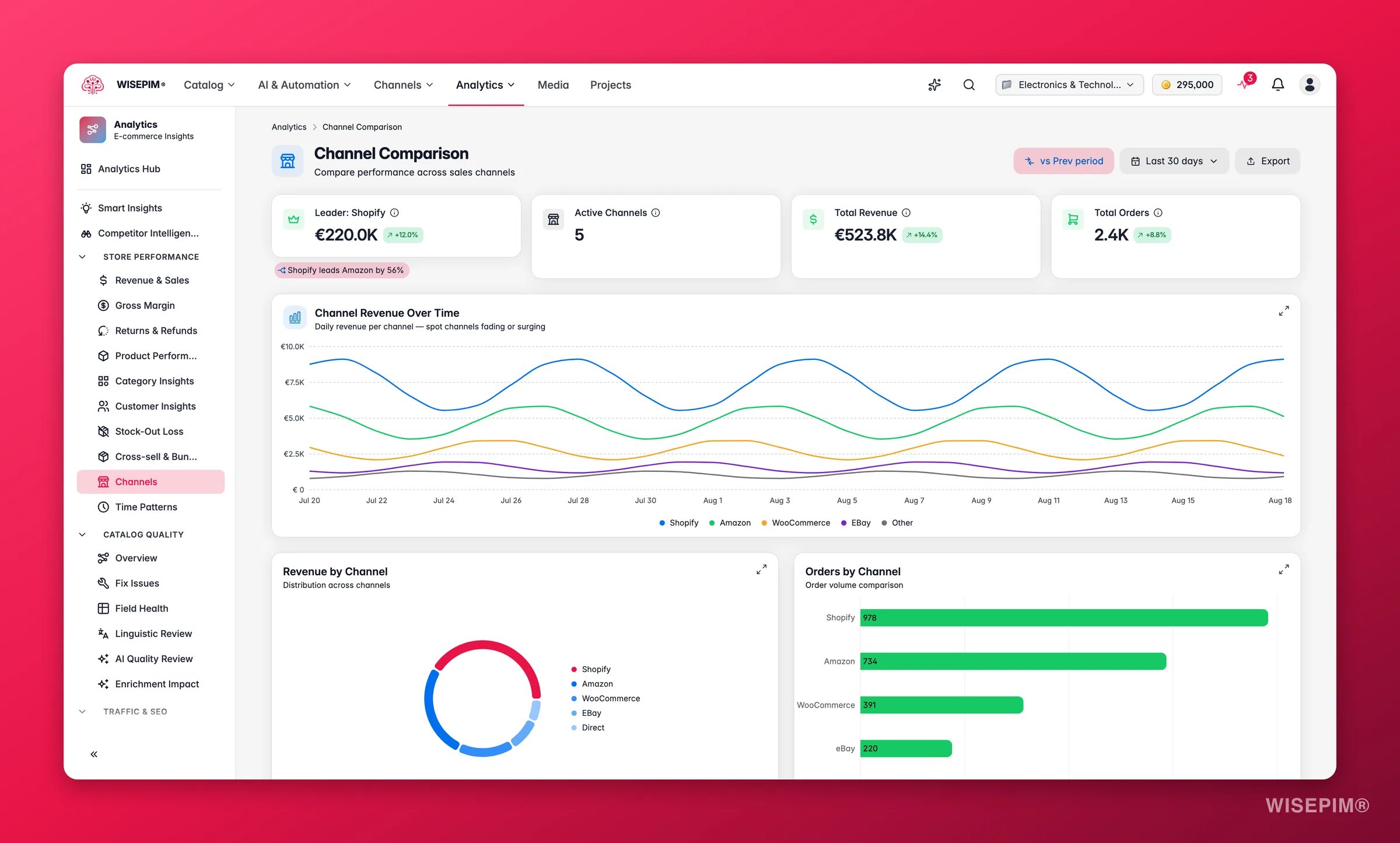Open the AI sparkle assistant icon
The image size is (1400, 843).
(x=935, y=85)
